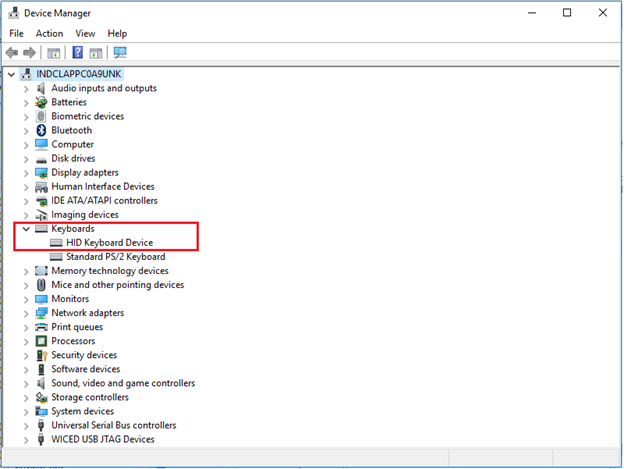624x469 pixels.
Task: Select the Human Interface Devices label
Action: 103,187
